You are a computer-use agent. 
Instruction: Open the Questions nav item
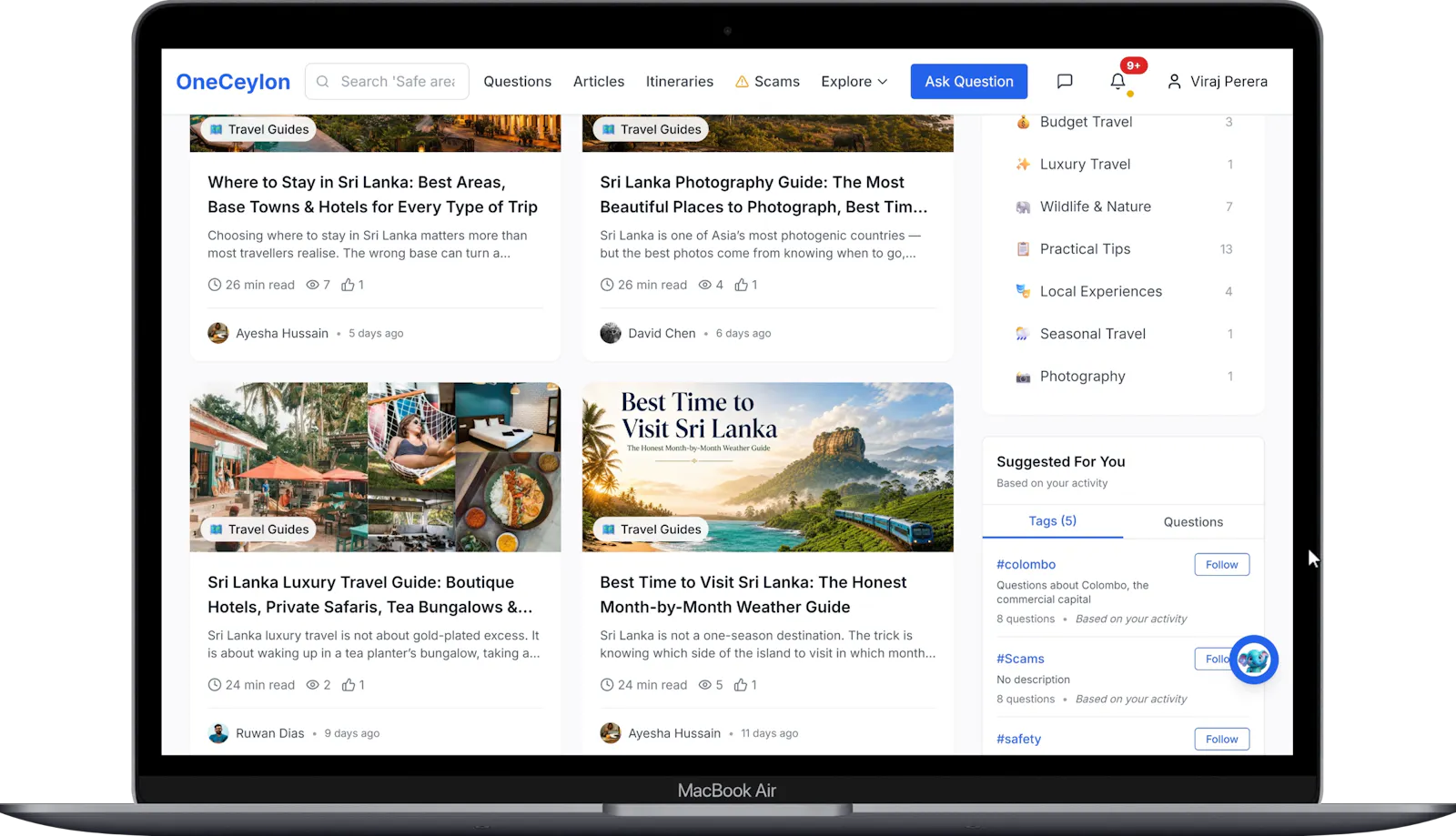(518, 82)
